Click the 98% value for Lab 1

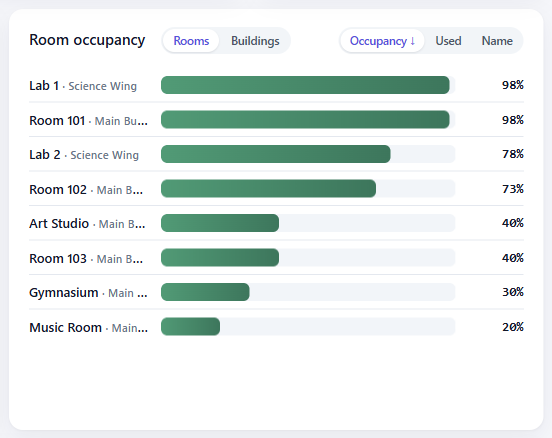[x=513, y=85]
